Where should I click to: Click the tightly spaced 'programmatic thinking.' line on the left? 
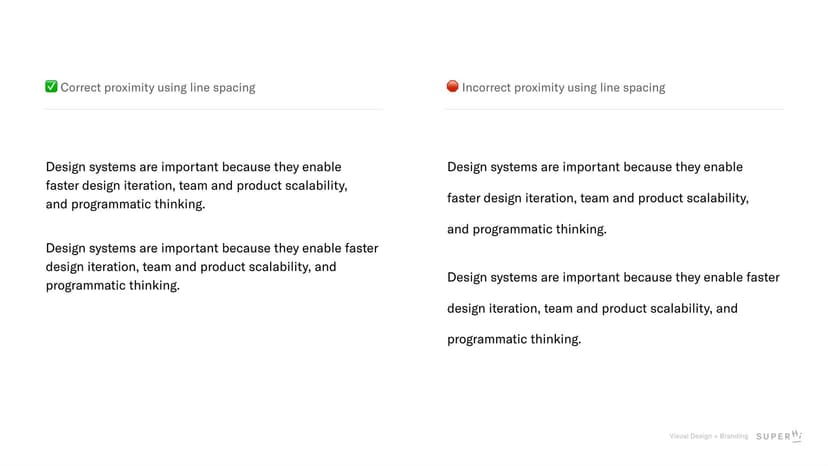[113, 286]
